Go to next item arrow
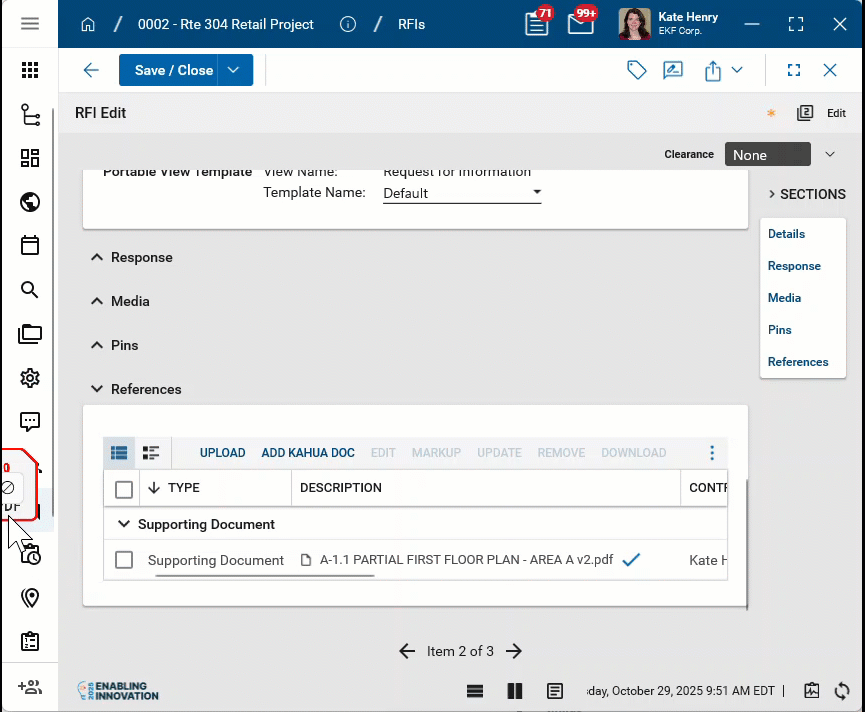The height and width of the screenshot is (712, 865). (x=514, y=651)
